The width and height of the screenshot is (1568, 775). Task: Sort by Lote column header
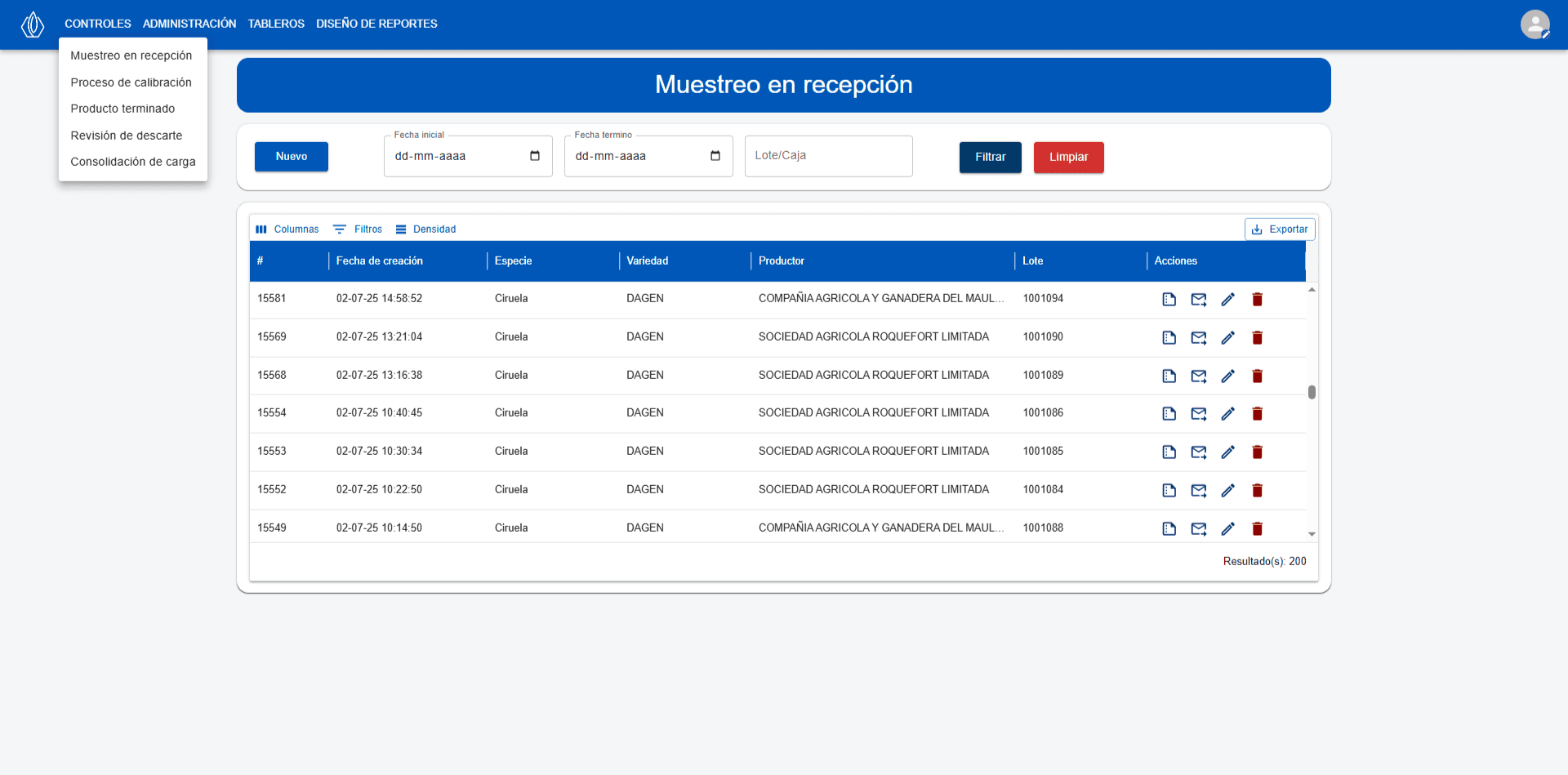[1033, 261]
